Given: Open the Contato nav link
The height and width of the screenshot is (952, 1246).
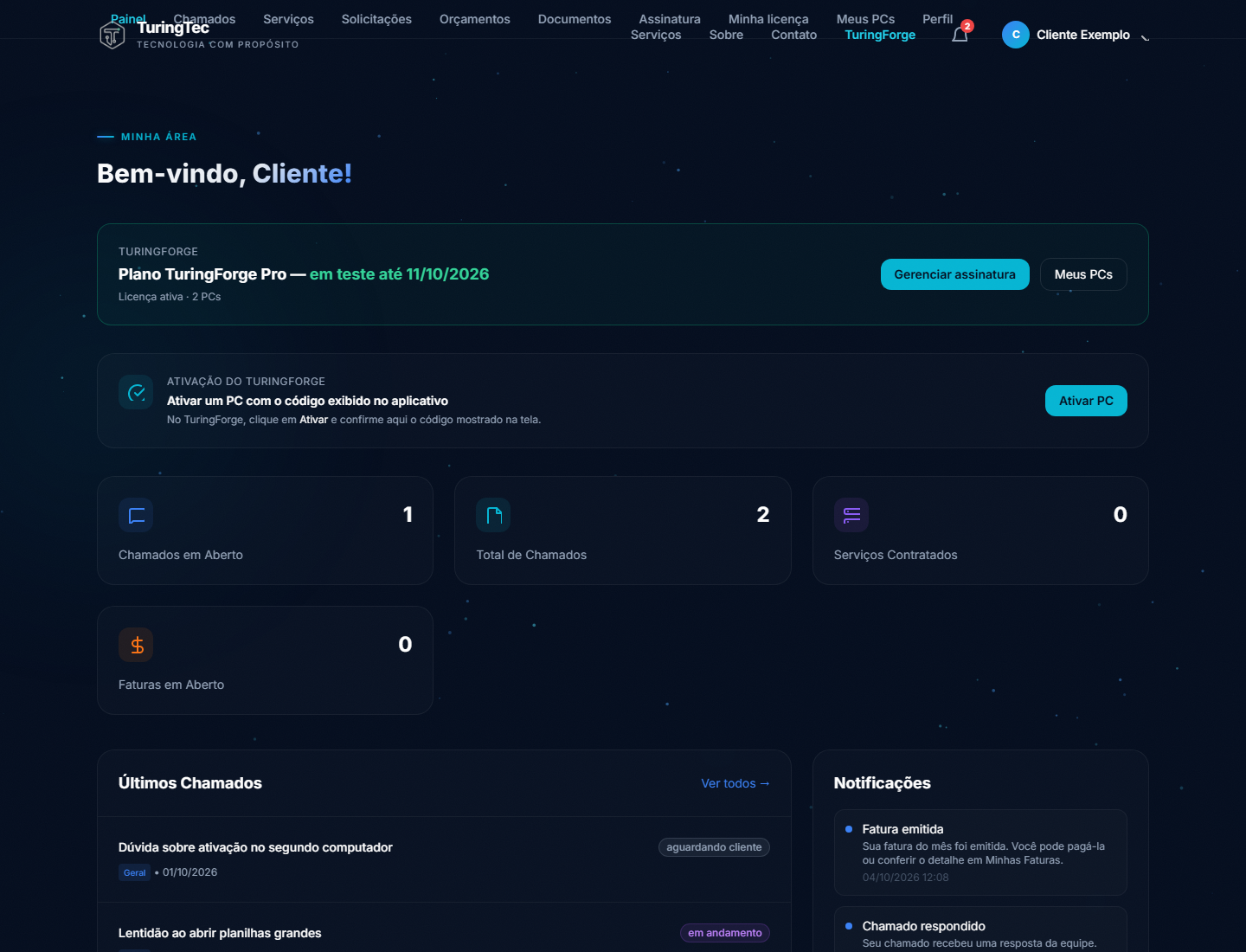Looking at the screenshot, I should click(x=793, y=35).
